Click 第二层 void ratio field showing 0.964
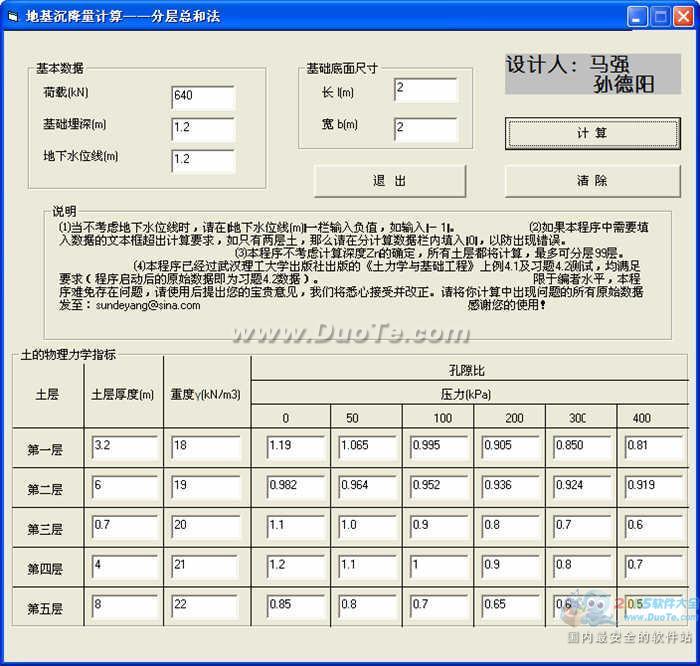Image resolution: width=700 pixels, height=666 pixels. 368,487
